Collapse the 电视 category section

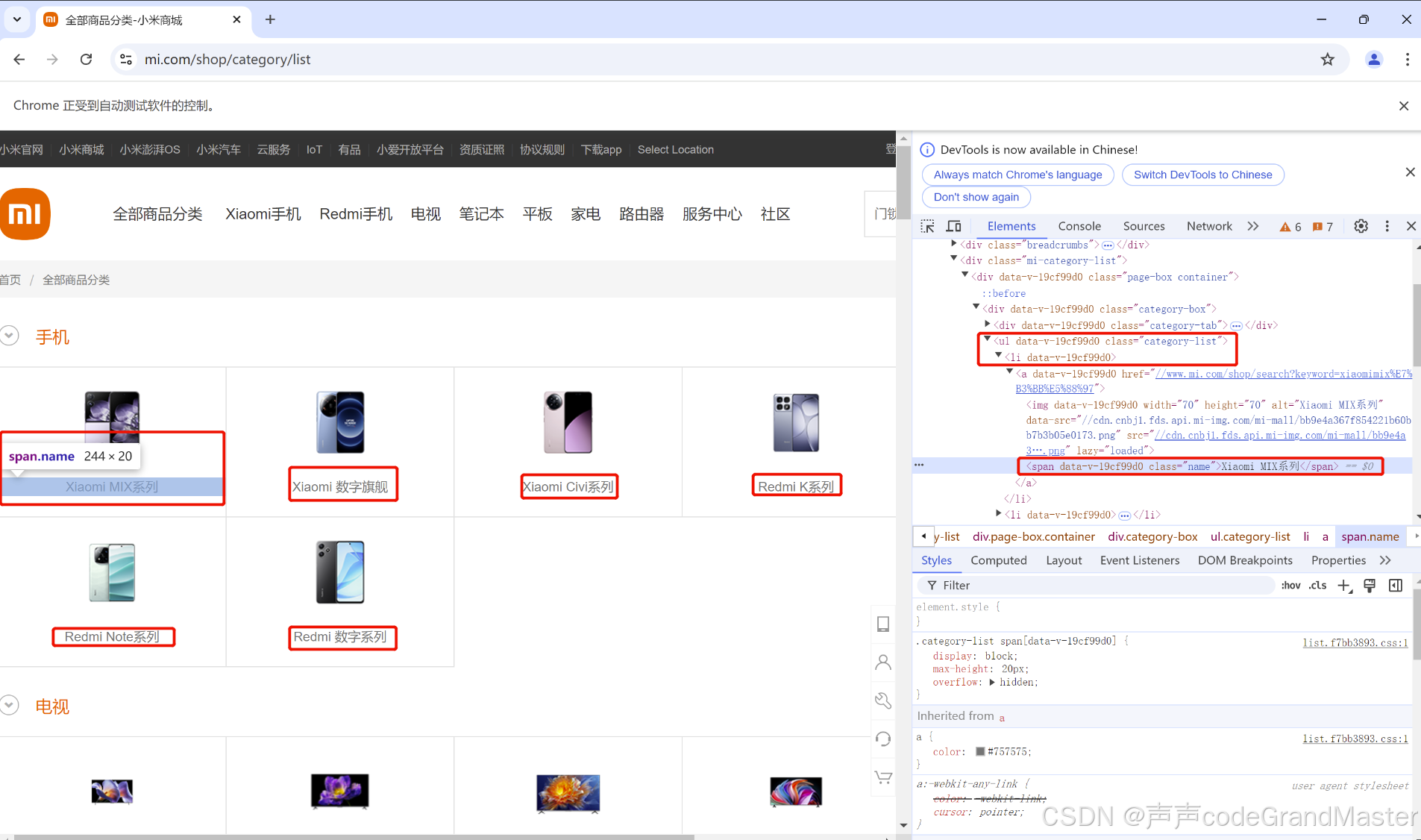tap(9, 705)
